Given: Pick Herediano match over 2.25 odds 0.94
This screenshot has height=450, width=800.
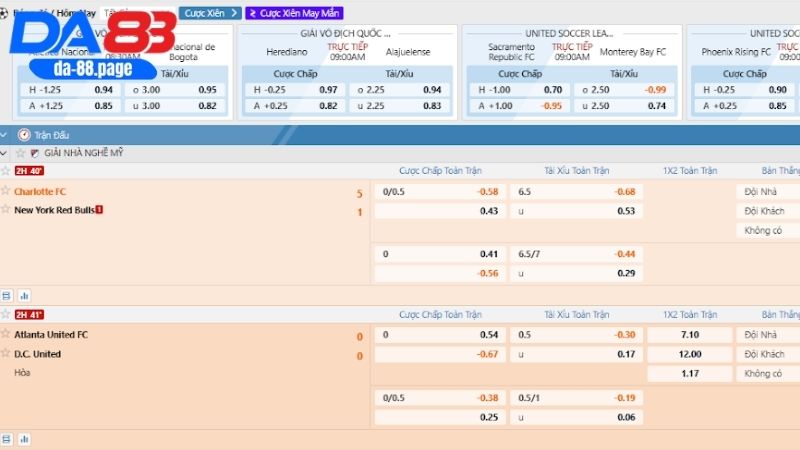Looking at the screenshot, I should point(399,90).
